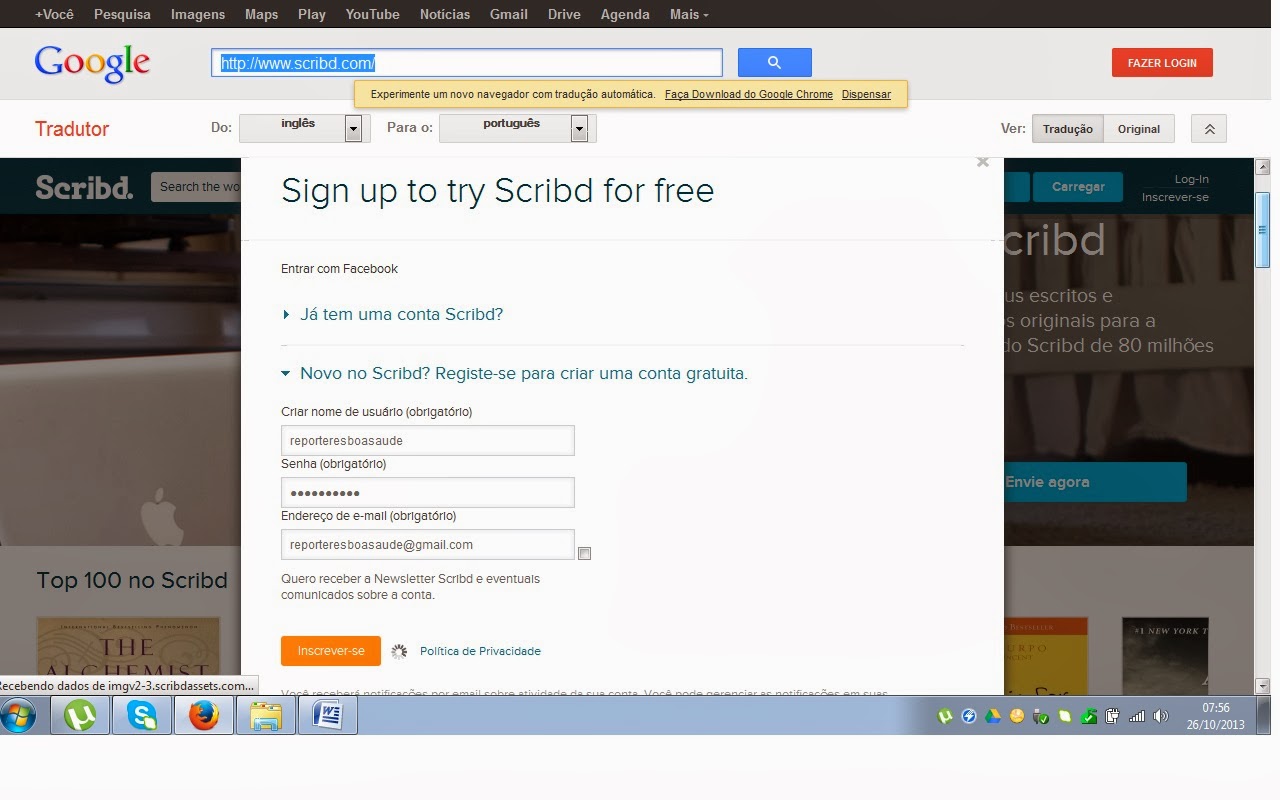1280x800 pixels.
Task: Open Agenda in the Google bar
Action: point(625,14)
